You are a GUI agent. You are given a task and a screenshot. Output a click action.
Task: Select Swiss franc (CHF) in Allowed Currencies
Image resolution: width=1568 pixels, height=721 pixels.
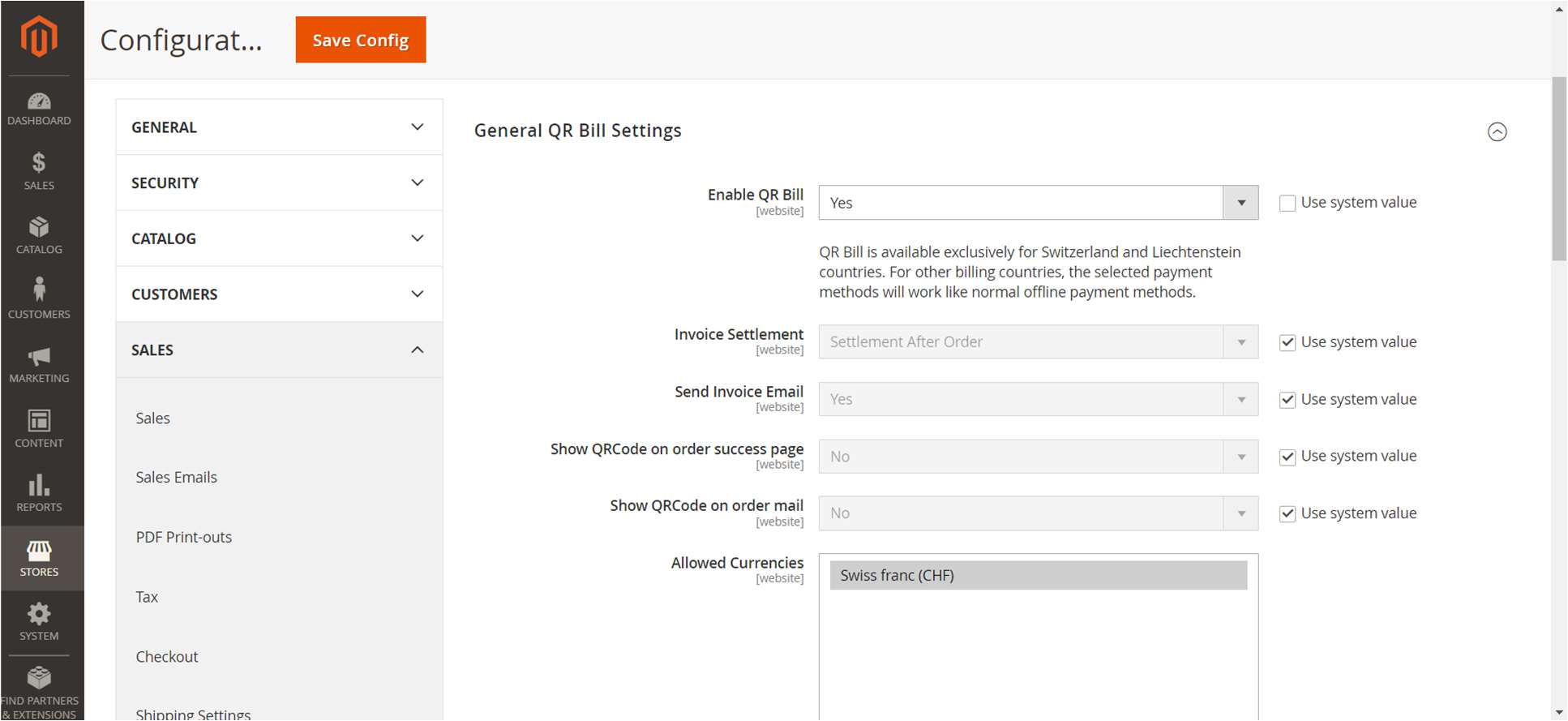[1038, 576]
